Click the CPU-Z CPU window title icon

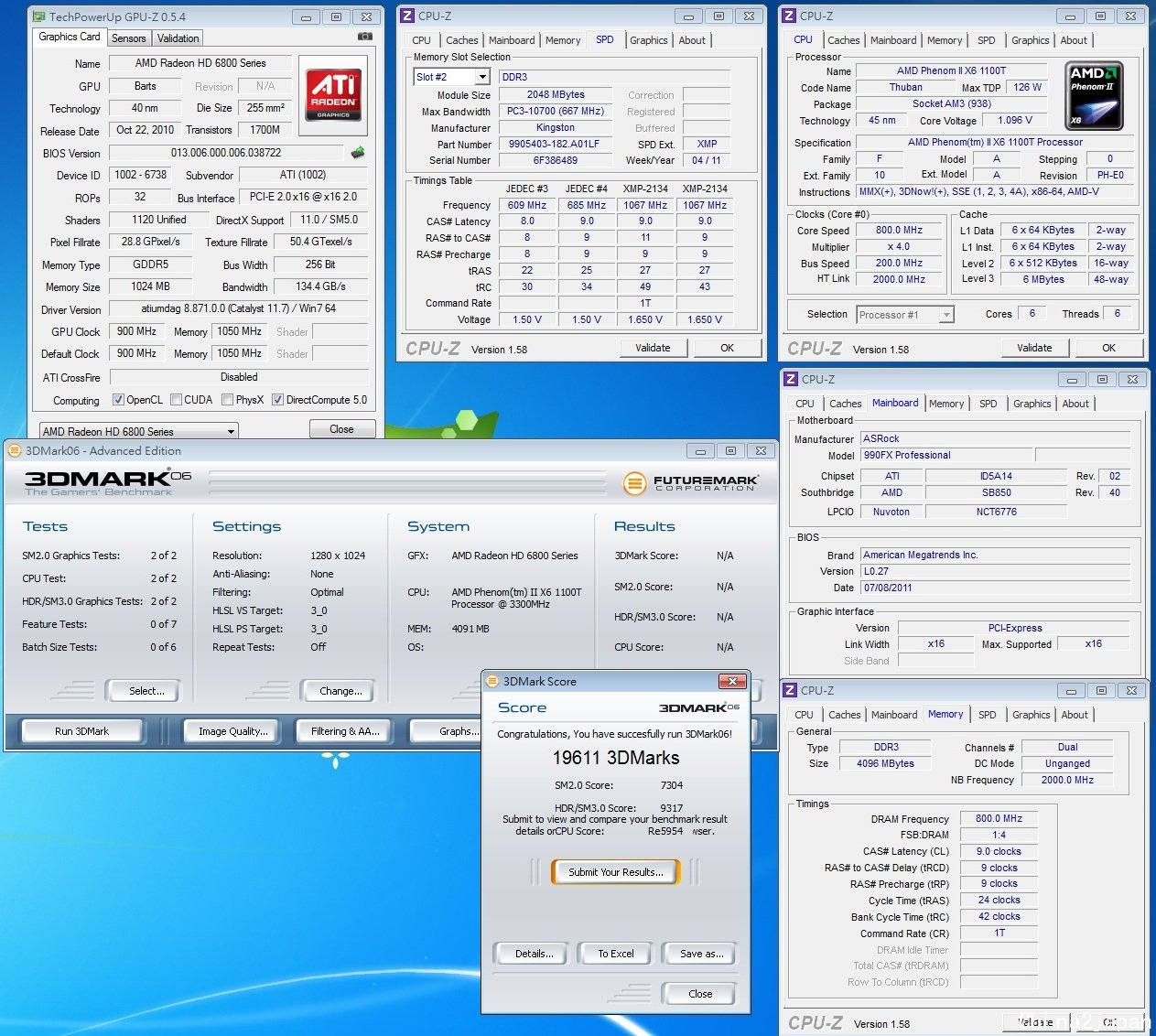[790, 16]
